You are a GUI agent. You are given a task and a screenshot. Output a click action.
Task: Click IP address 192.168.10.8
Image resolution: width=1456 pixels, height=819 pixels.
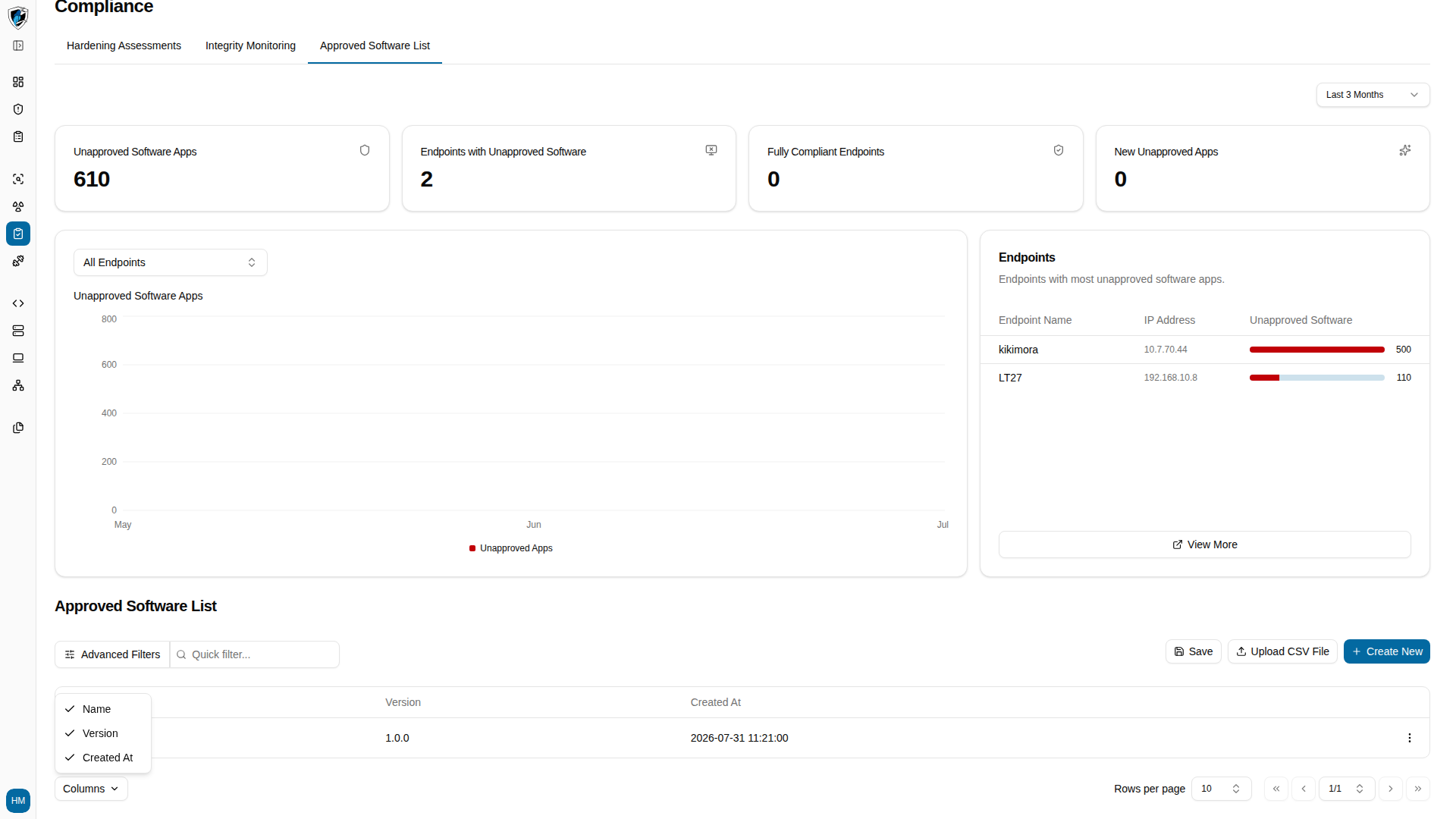coord(1171,378)
